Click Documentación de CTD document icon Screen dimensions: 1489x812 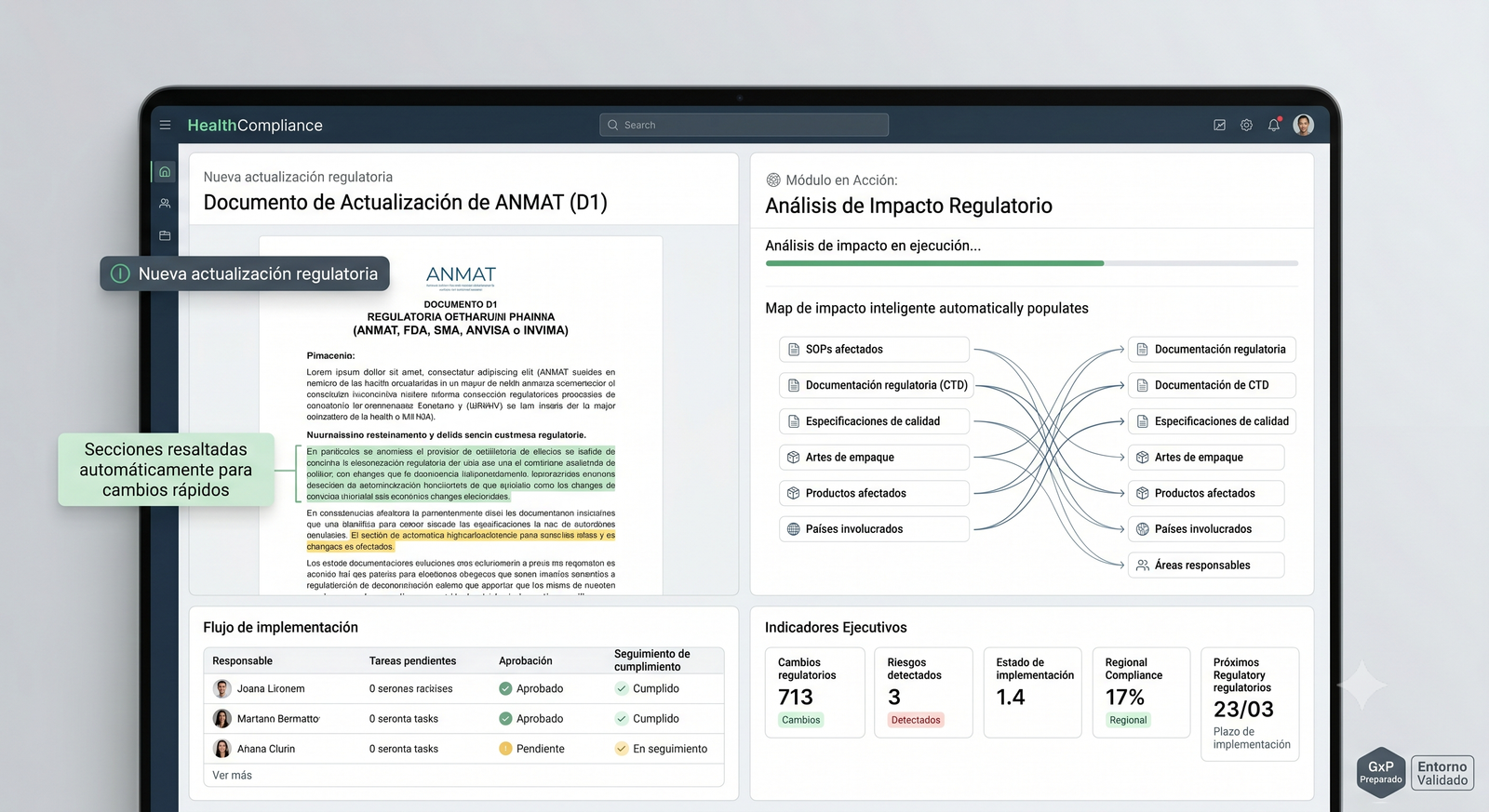[1143, 385]
